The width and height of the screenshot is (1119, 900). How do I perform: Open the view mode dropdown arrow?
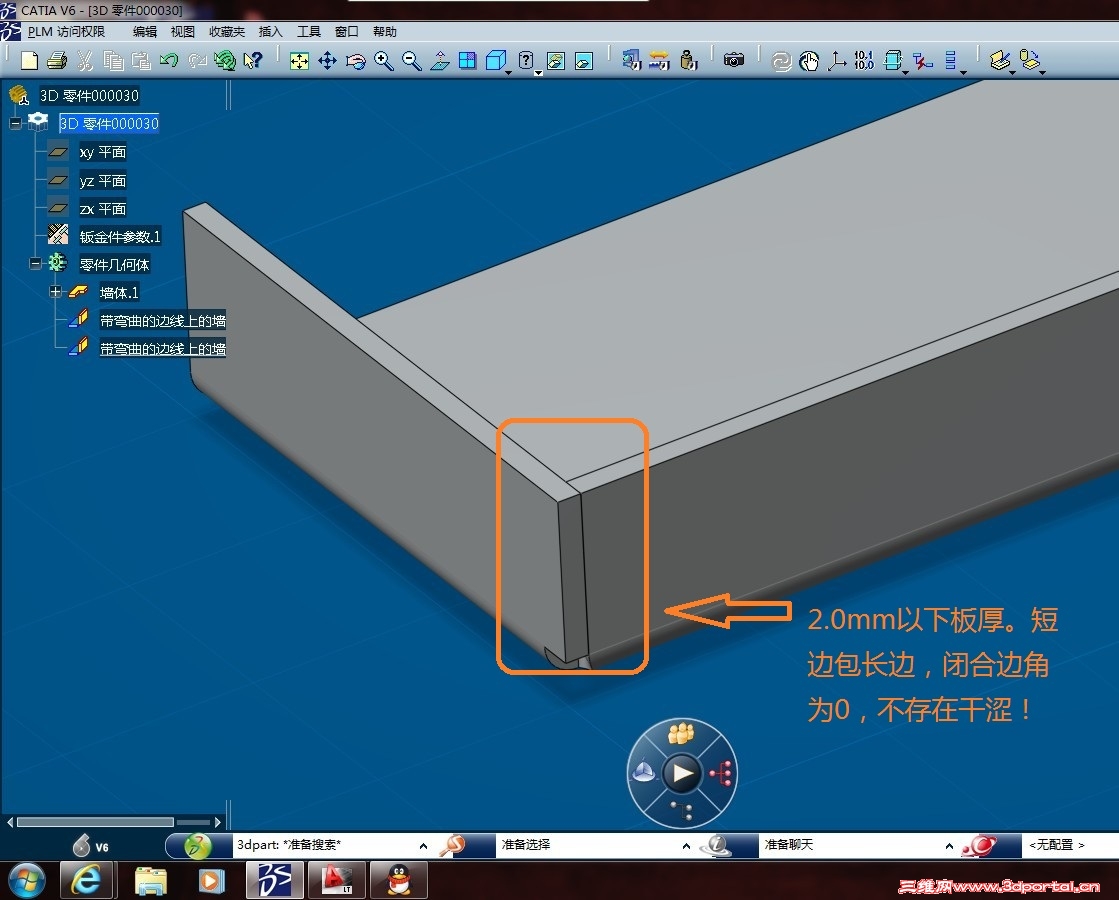tap(538, 73)
